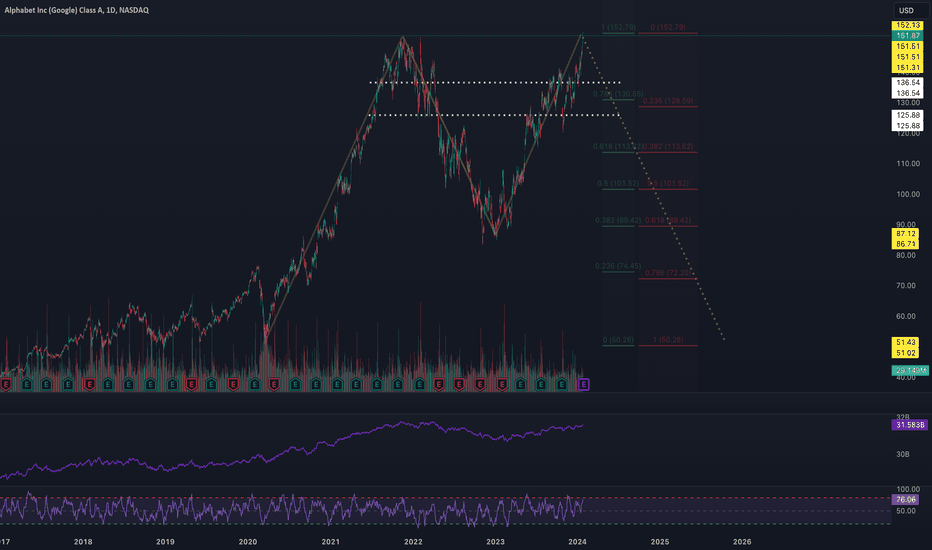
Task: Select the green 0.236 (74.45) Fibonacci level
Action: (616, 266)
